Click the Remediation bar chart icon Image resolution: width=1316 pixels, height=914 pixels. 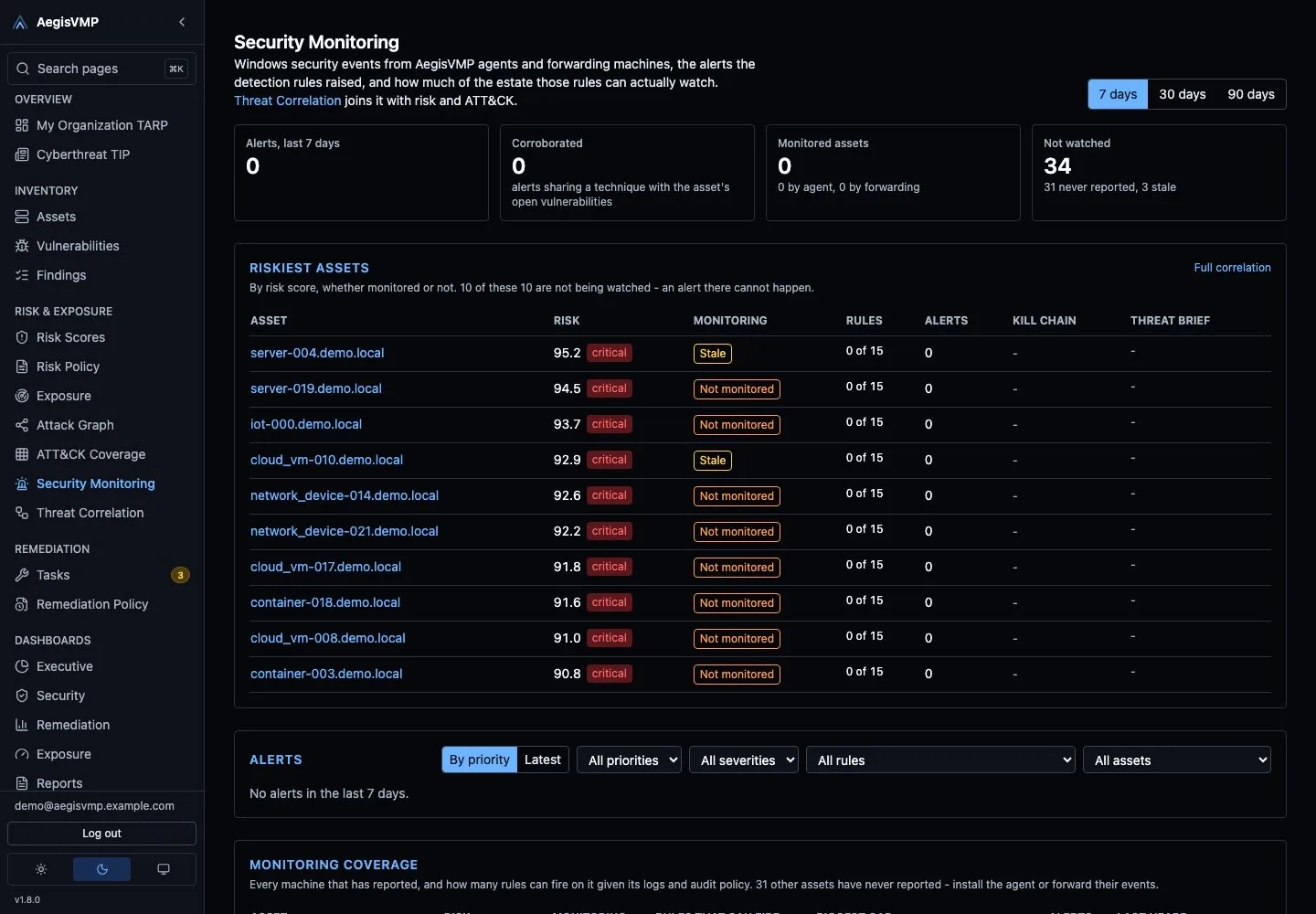click(22, 725)
